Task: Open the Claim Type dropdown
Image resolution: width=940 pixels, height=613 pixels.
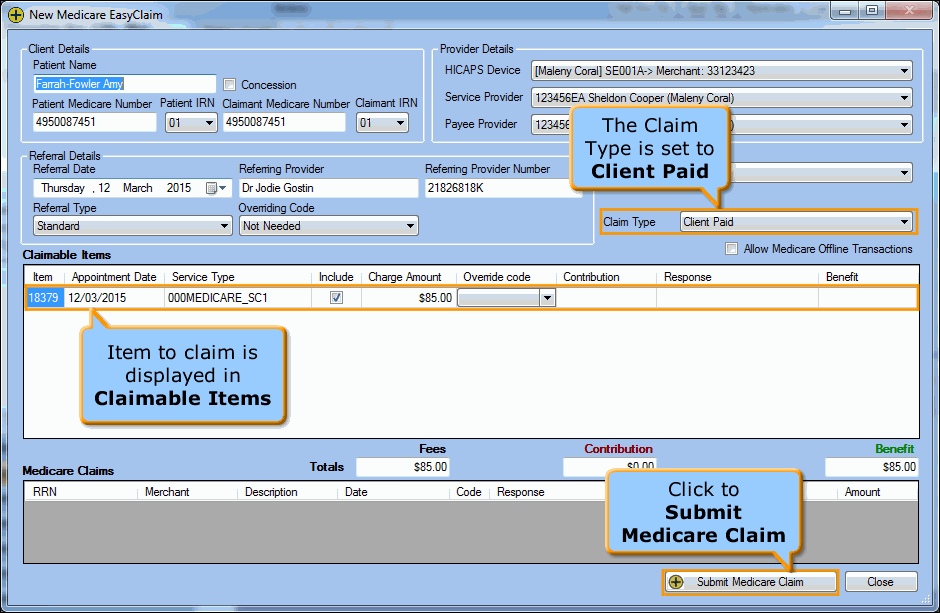Action: tap(906, 221)
